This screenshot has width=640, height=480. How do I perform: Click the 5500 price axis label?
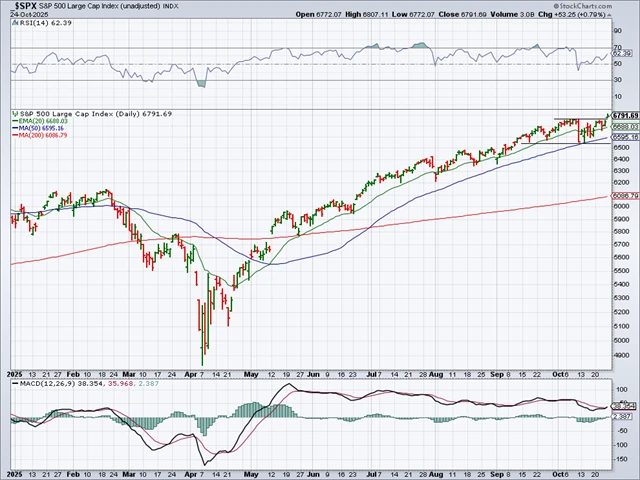620,271
